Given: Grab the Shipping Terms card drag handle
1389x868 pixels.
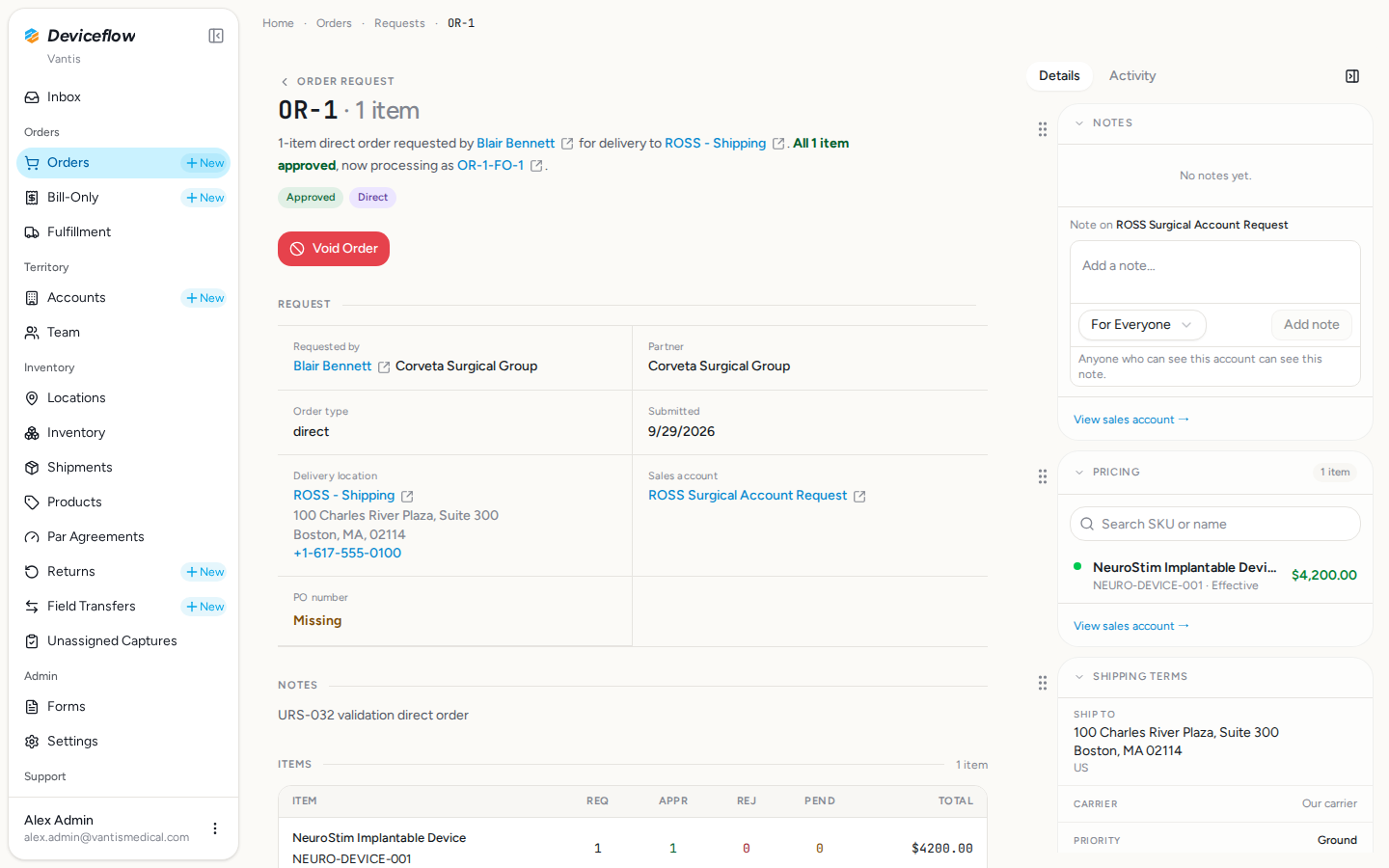Looking at the screenshot, I should (x=1043, y=683).
